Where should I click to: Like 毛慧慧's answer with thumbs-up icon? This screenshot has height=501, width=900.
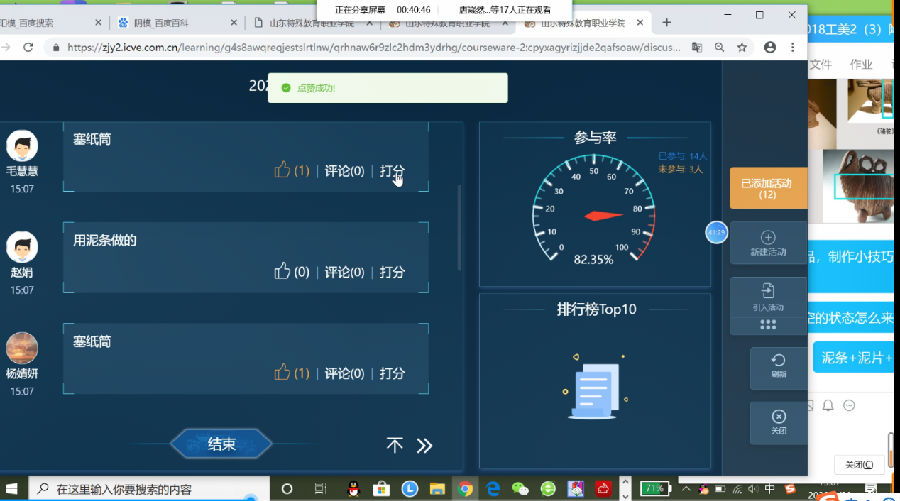[282, 170]
